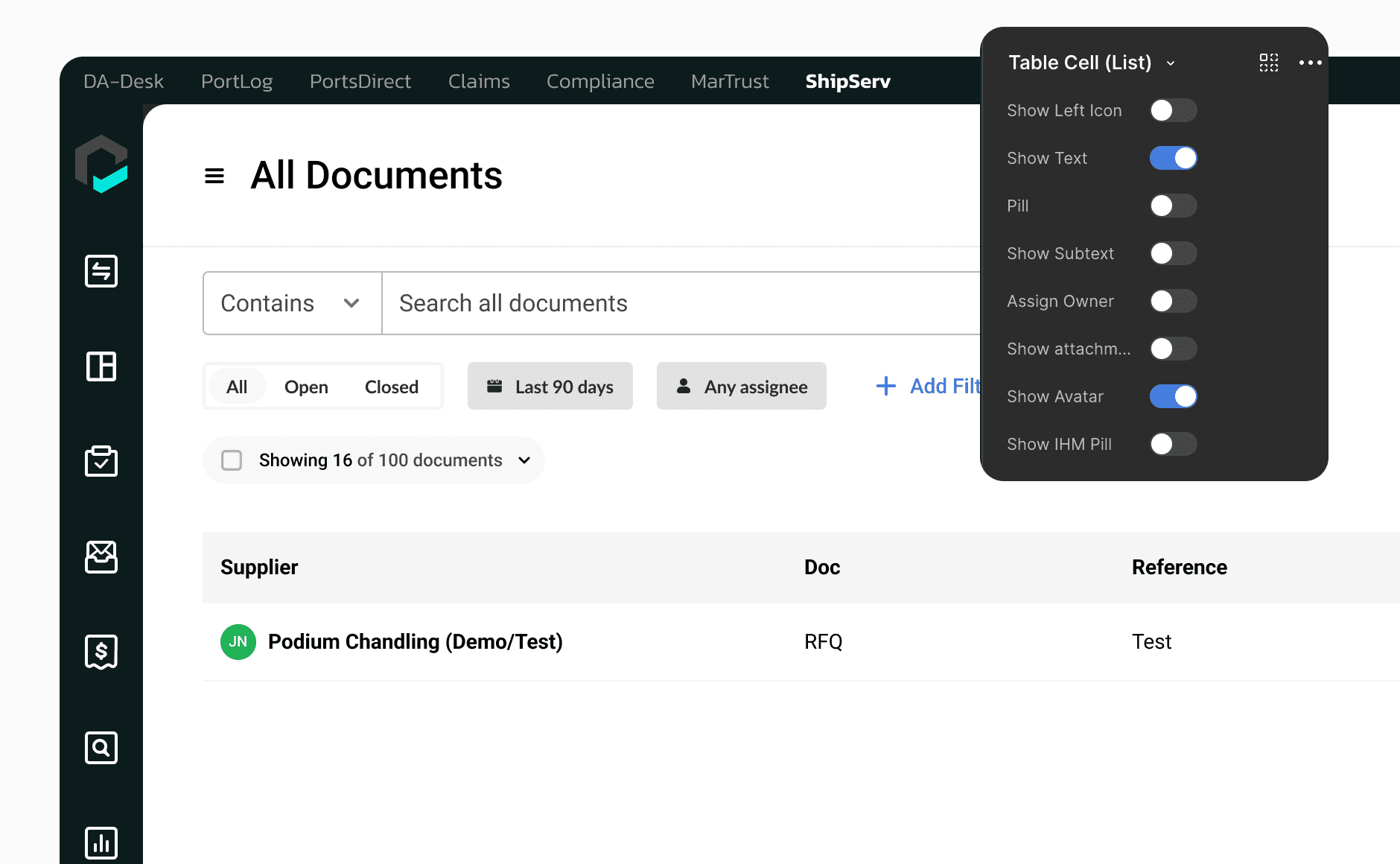This screenshot has width=1400, height=864.
Task: Open the transfer arrows sidebar icon
Action: pos(101,271)
